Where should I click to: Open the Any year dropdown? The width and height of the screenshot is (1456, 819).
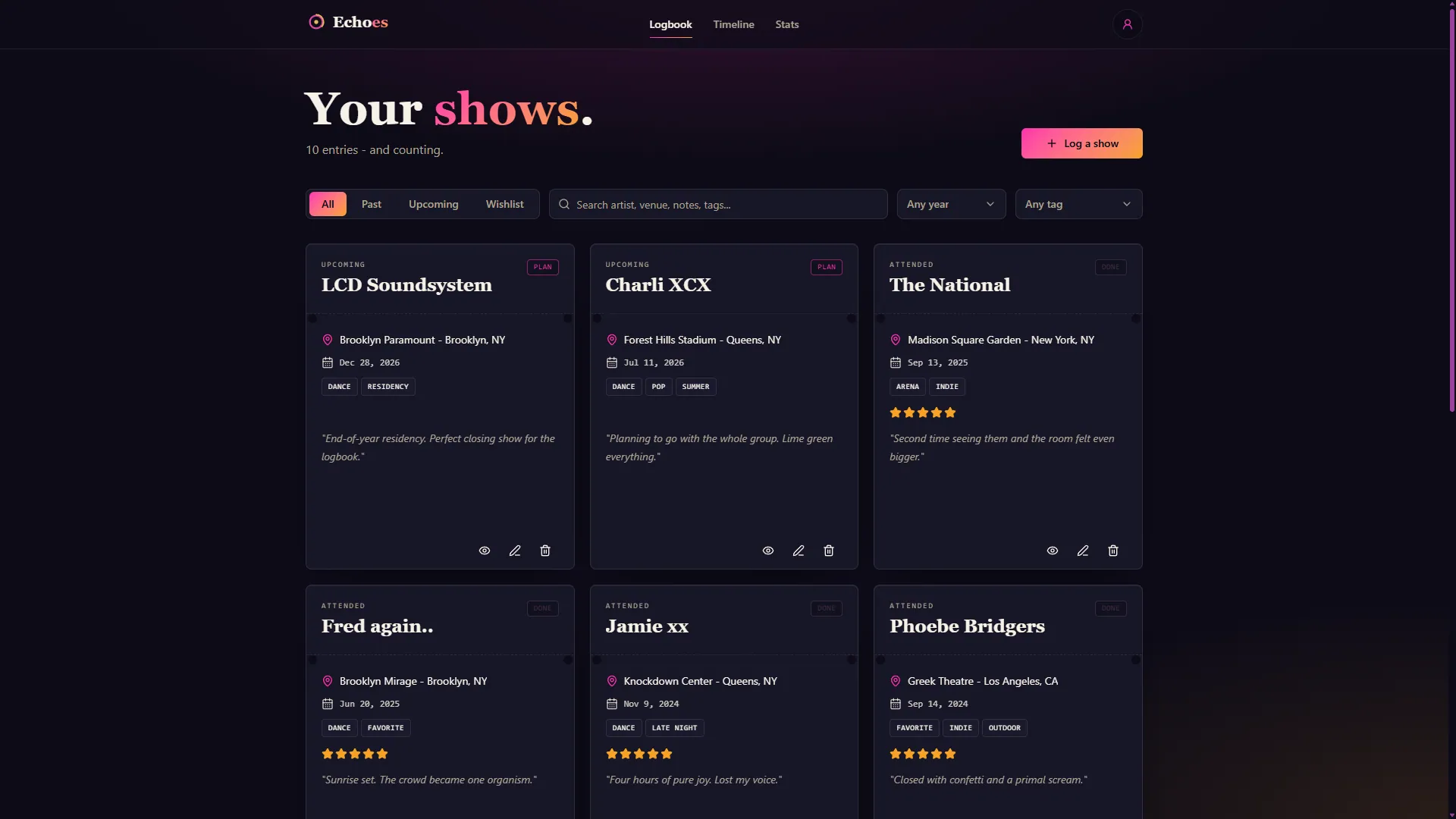tap(951, 204)
